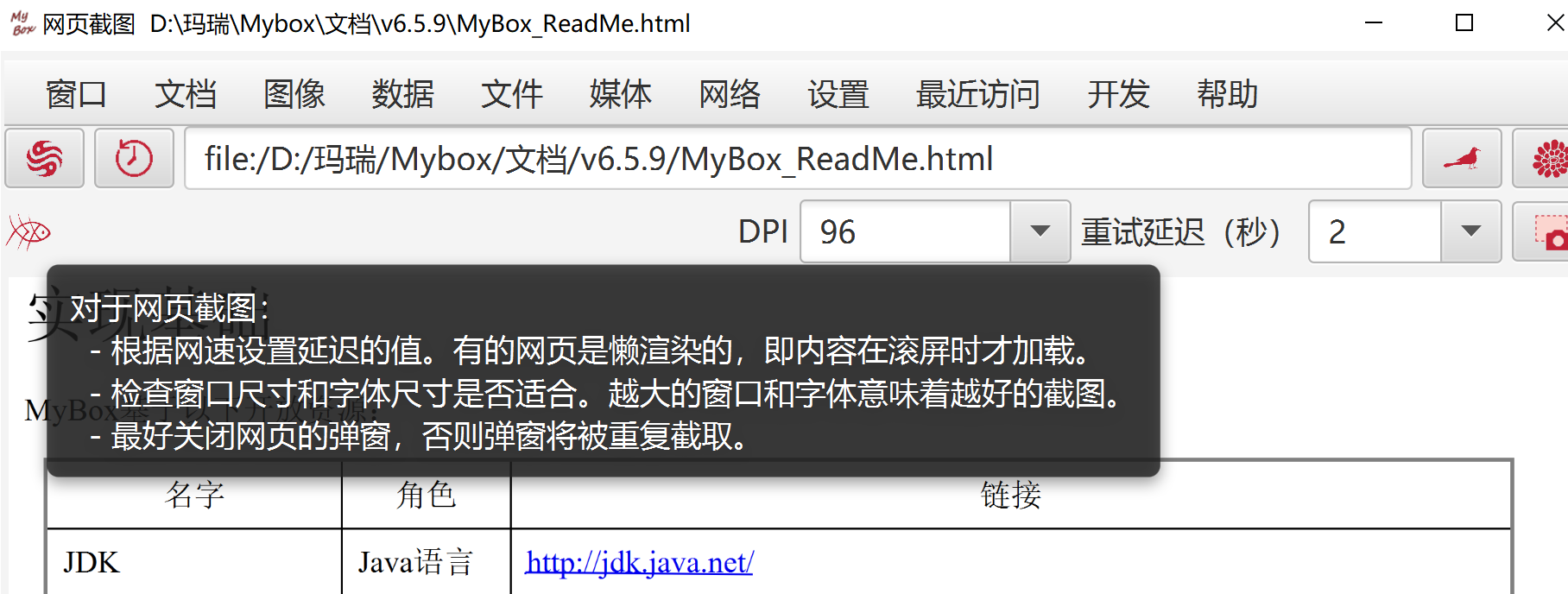This screenshot has height=594, width=1568.
Task: Open the 开发 menu
Action: pos(1118,93)
